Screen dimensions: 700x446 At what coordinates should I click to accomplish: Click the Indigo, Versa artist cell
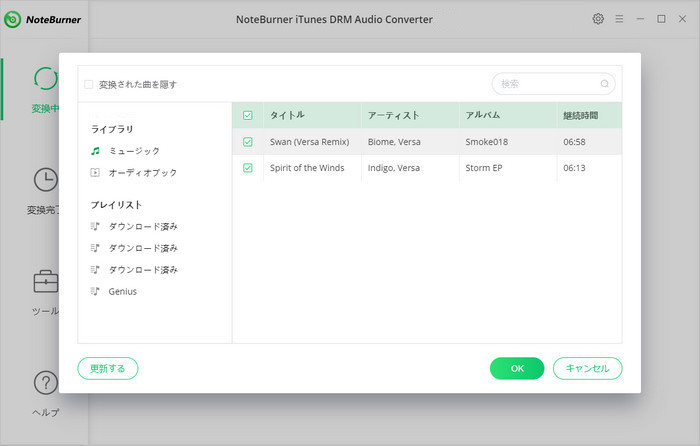410,168
